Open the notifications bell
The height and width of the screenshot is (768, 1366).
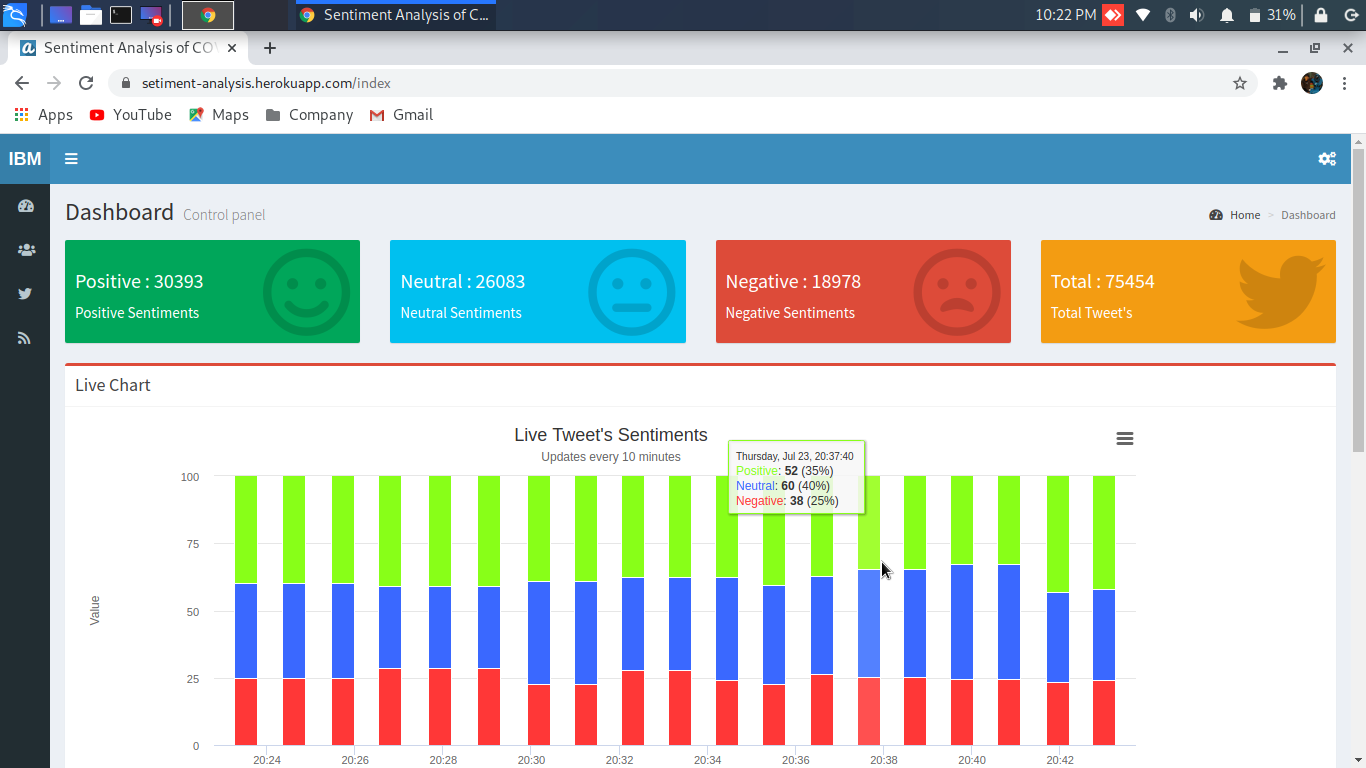click(x=1227, y=15)
